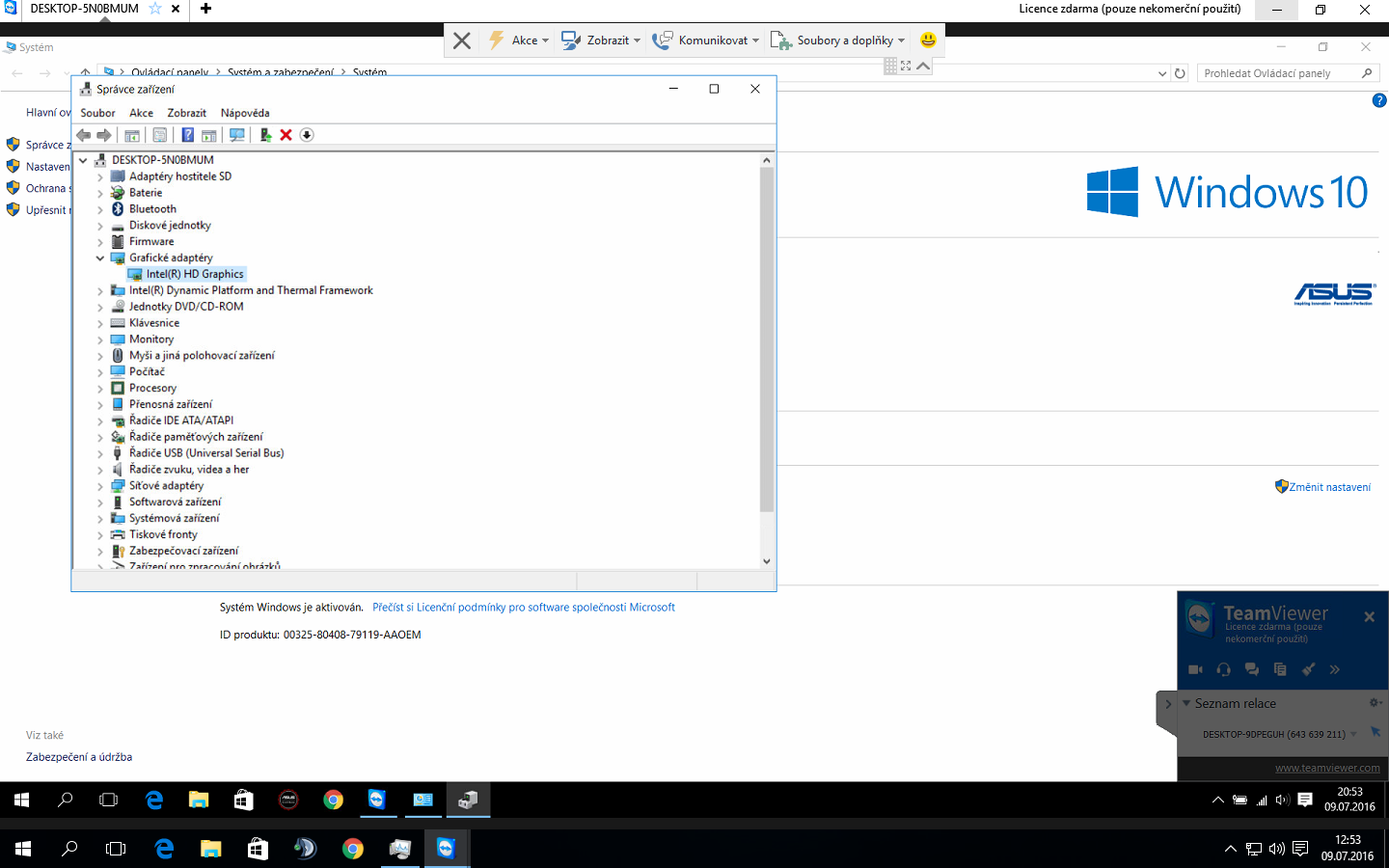Click the blue help icon in System window

pyautogui.click(x=1379, y=100)
